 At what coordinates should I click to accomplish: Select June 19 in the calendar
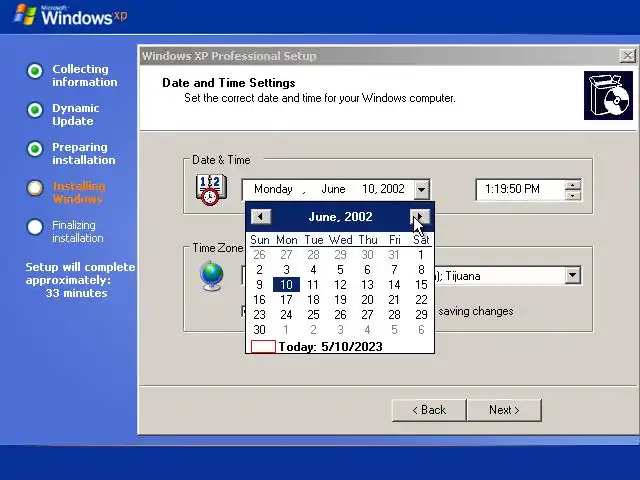point(340,300)
